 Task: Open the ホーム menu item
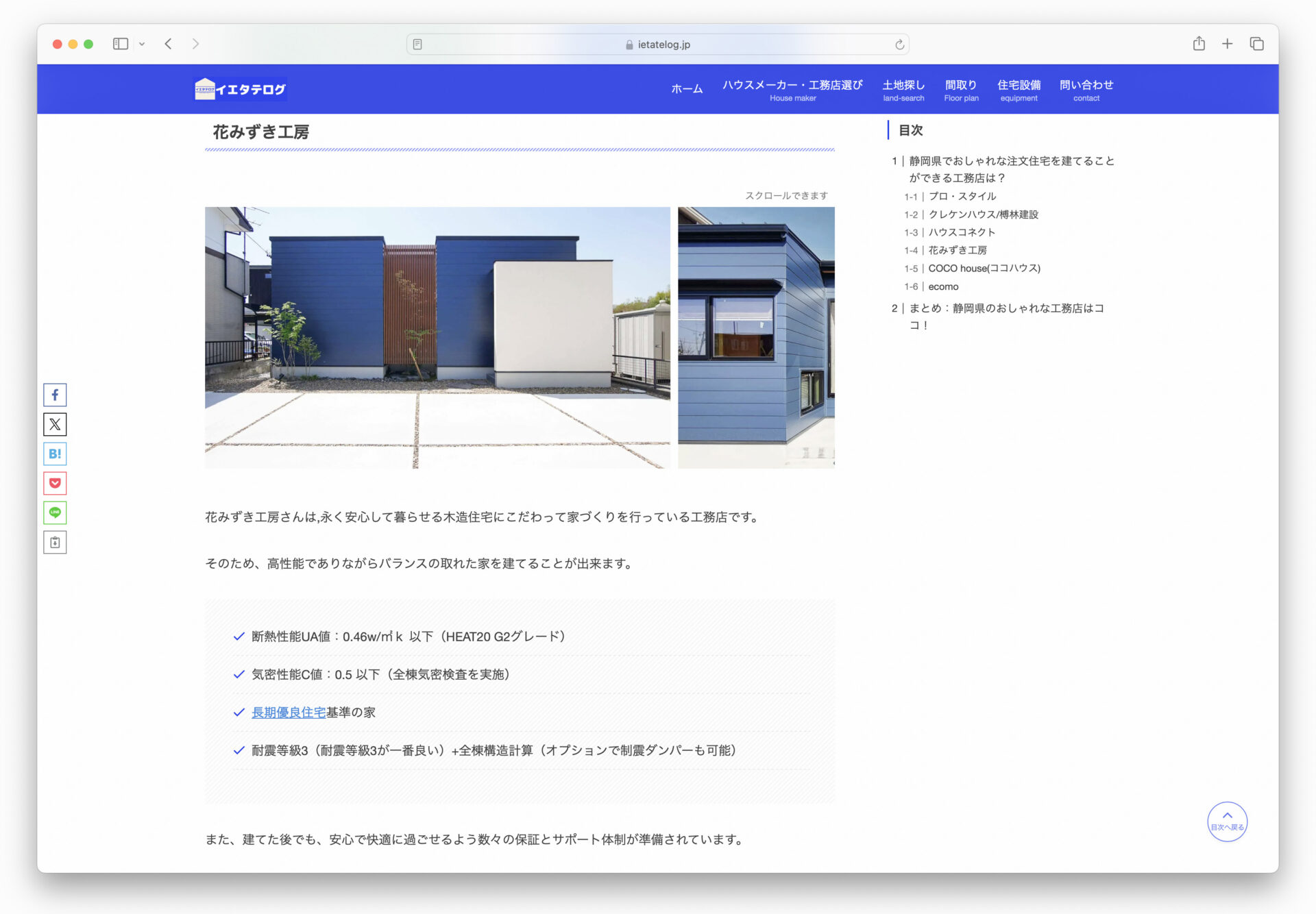[x=687, y=89]
